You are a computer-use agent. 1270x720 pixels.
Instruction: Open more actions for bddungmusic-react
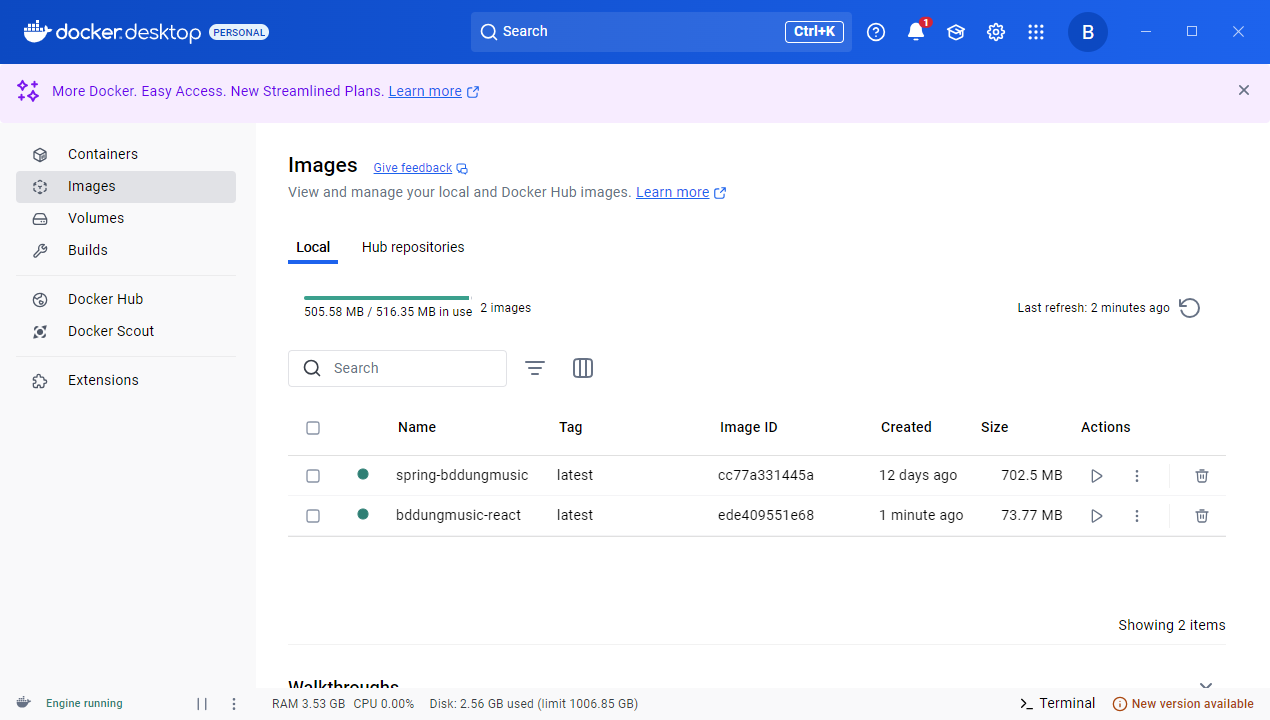1137,516
